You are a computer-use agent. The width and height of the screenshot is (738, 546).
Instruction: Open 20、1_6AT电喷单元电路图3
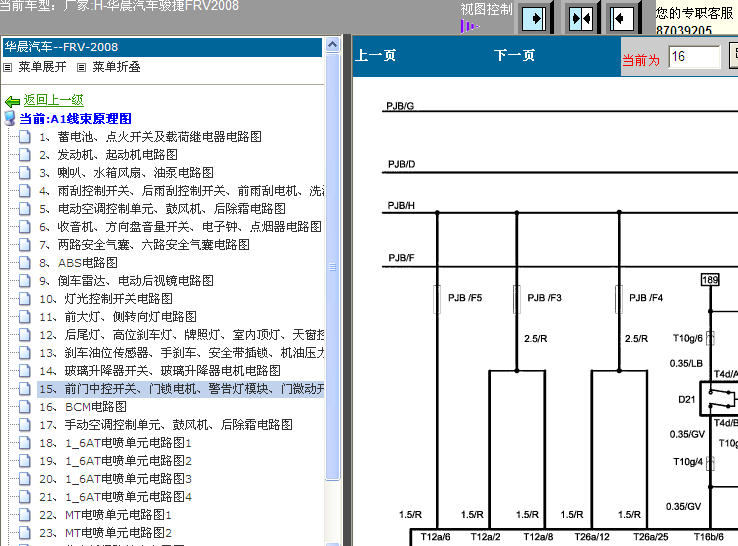(x=115, y=479)
